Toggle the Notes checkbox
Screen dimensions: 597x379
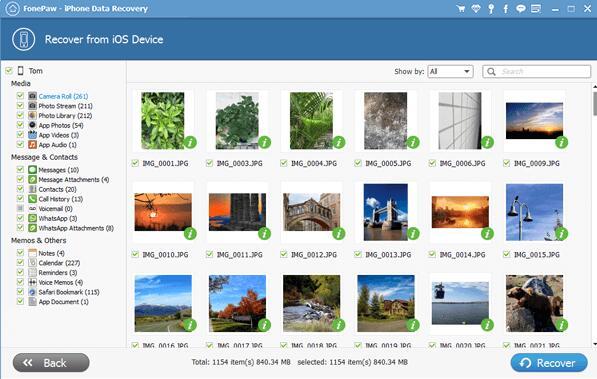coord(20,253)
